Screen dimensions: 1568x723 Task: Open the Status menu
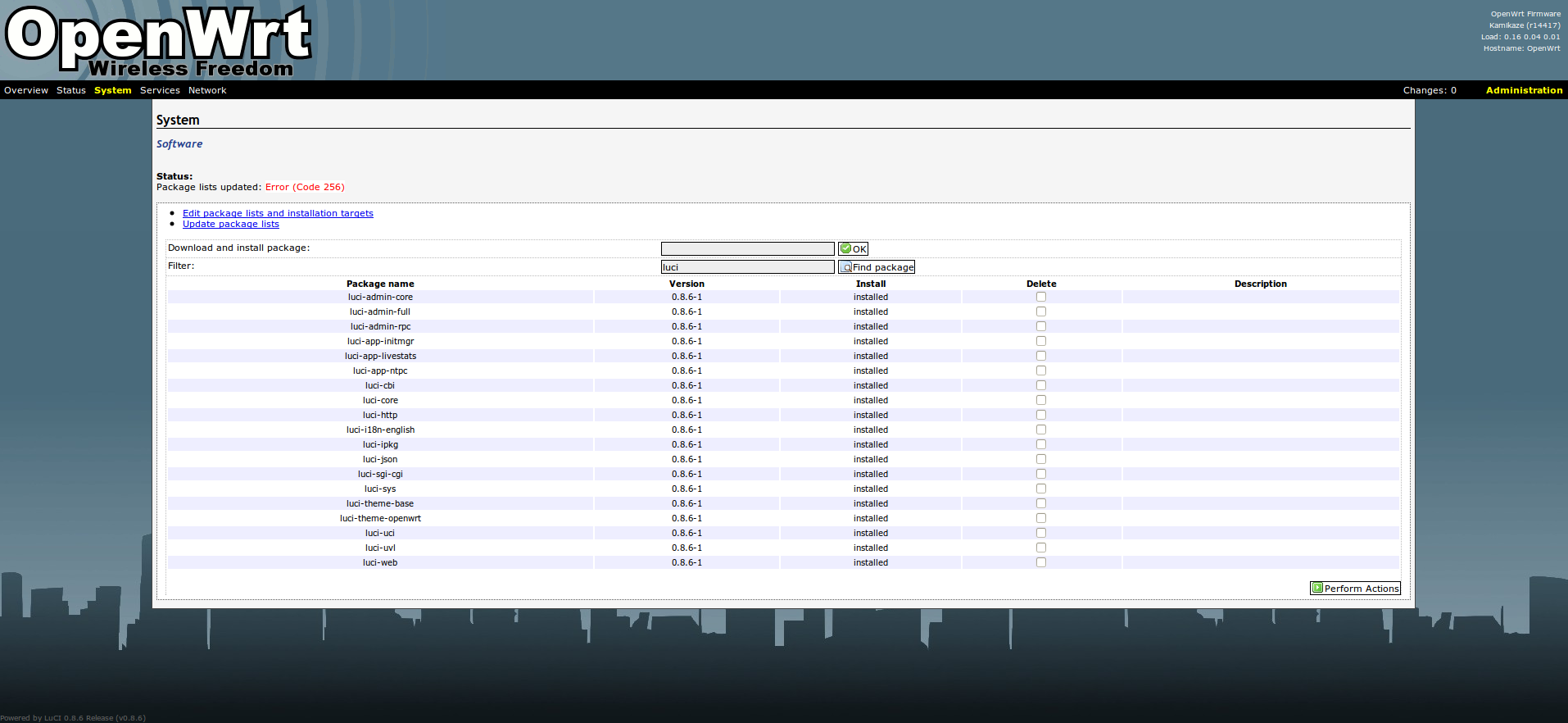(71, 90)
